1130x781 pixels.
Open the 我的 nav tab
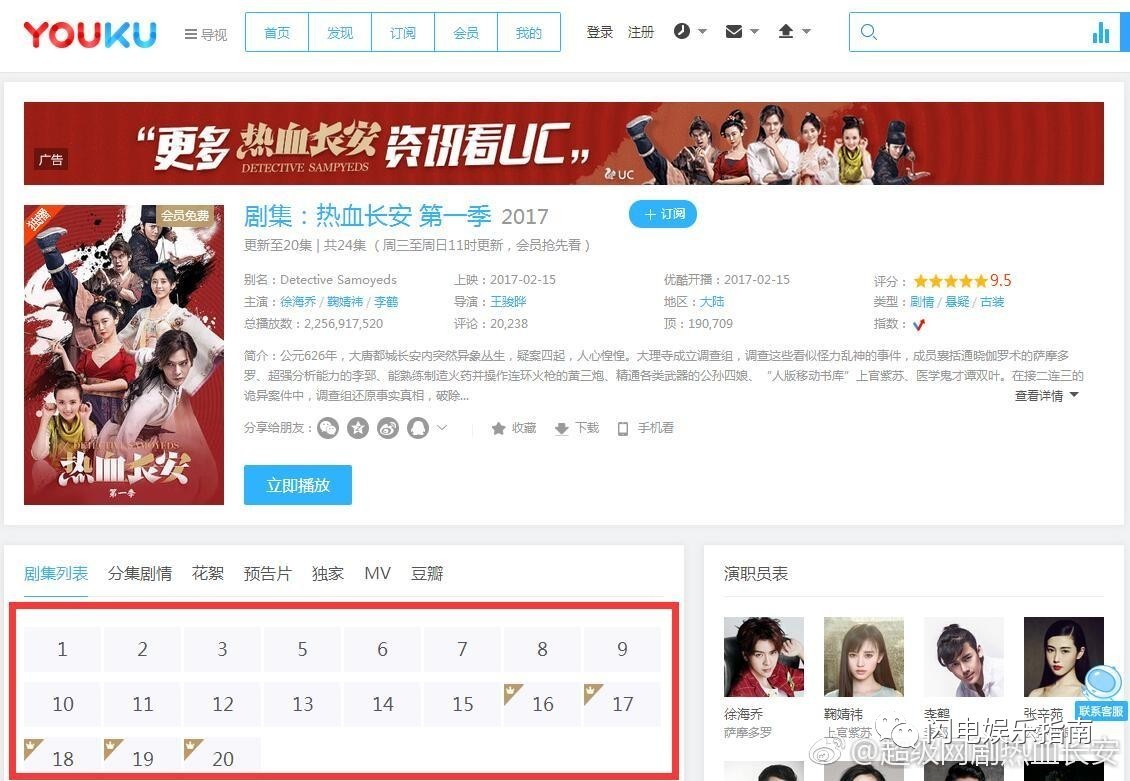pyautogui.click(x=529, y=32)
